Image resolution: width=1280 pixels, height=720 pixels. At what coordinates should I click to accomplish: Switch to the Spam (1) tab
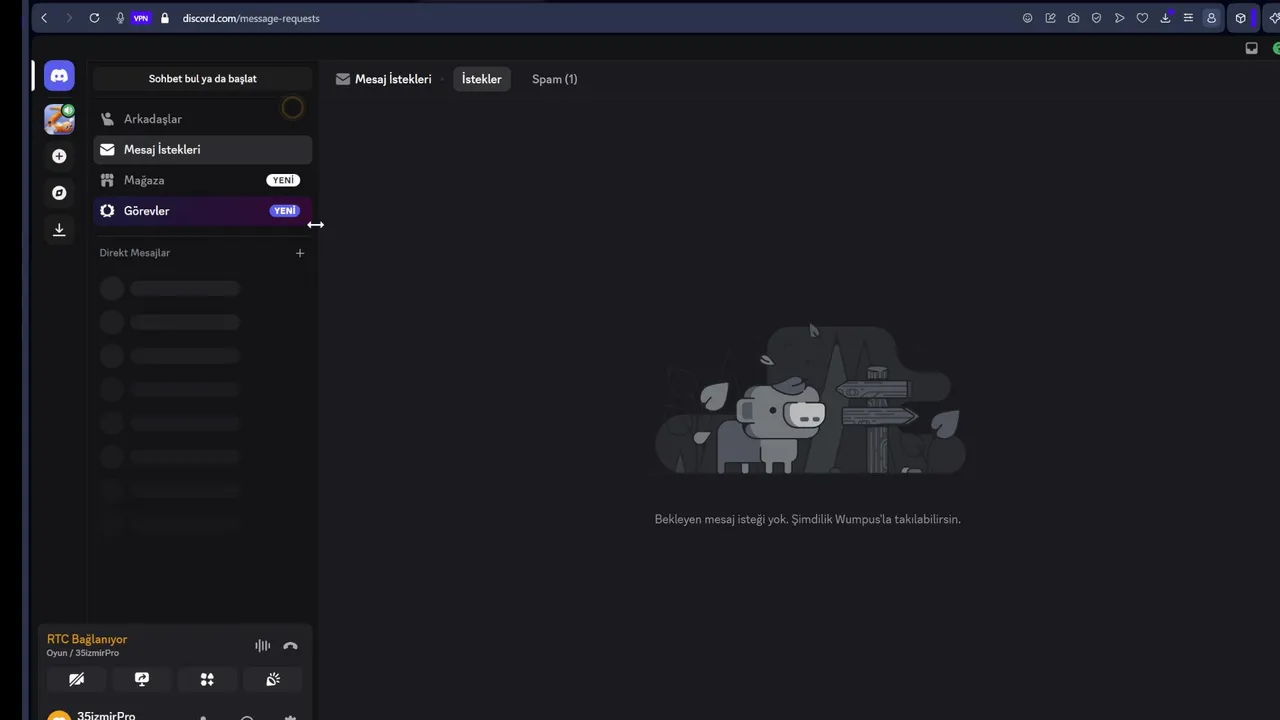coord(555,79)
